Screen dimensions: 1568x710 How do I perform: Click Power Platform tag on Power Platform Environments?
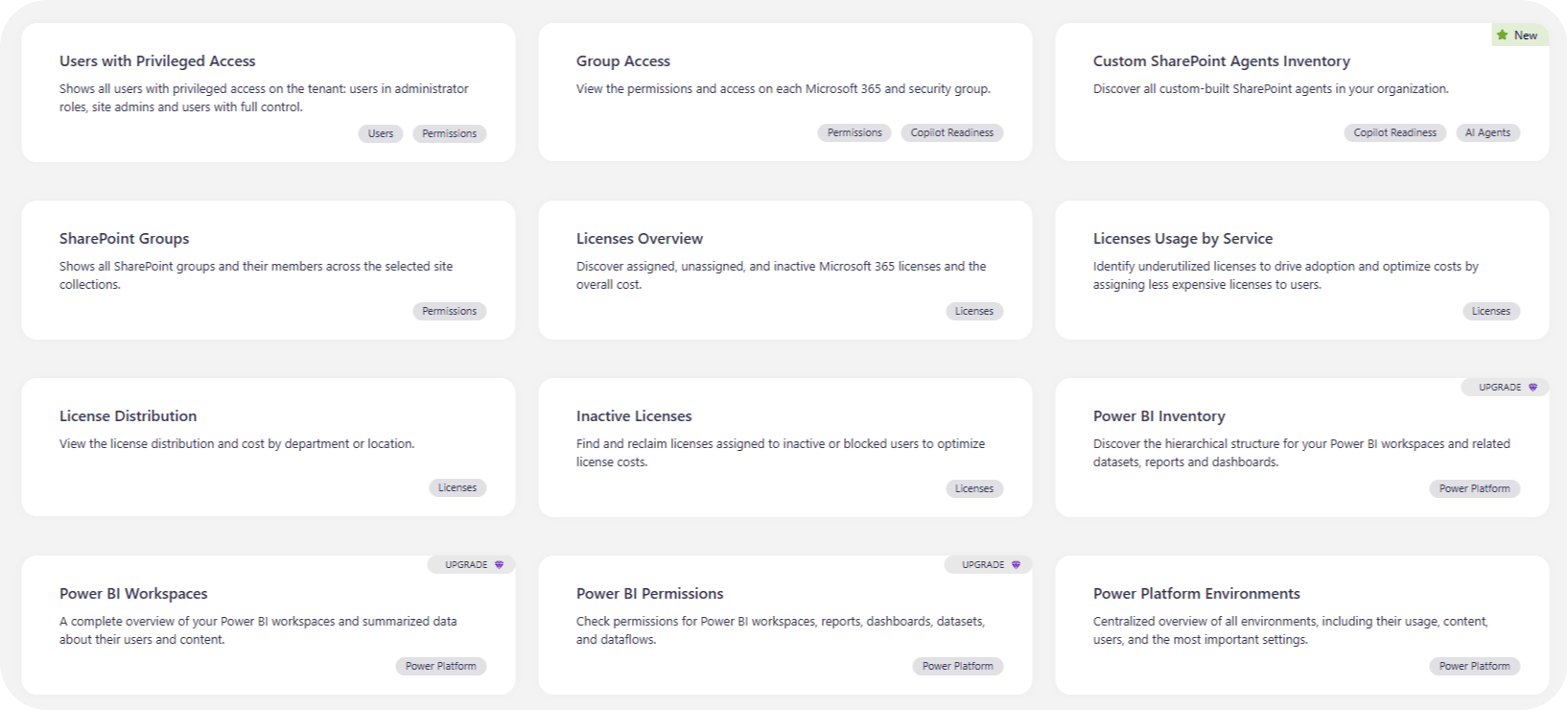point(1475,666)
